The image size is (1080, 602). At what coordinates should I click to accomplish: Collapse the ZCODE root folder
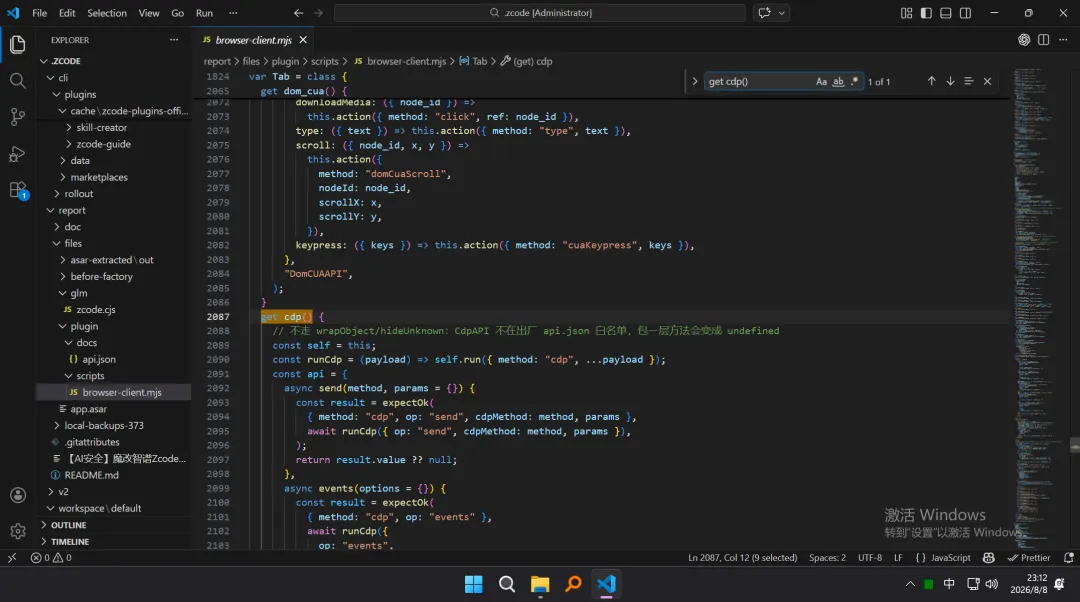coord(44,61)
